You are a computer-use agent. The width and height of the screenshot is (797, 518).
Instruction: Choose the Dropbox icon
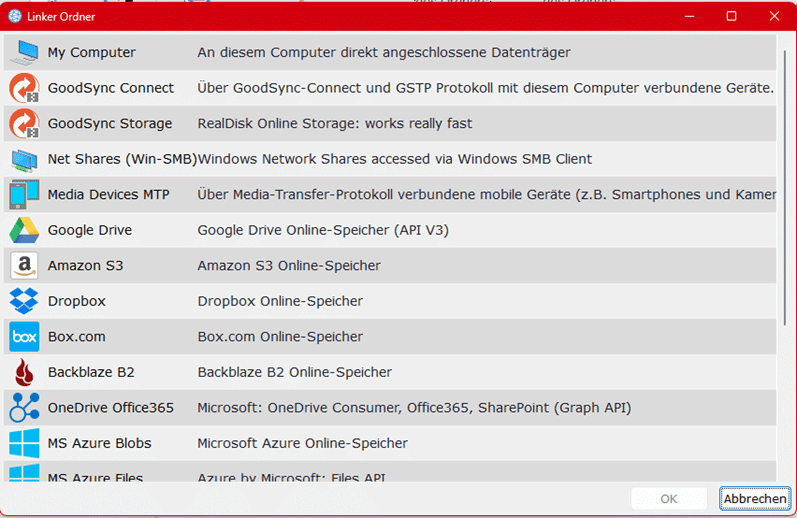coord(24,301)
